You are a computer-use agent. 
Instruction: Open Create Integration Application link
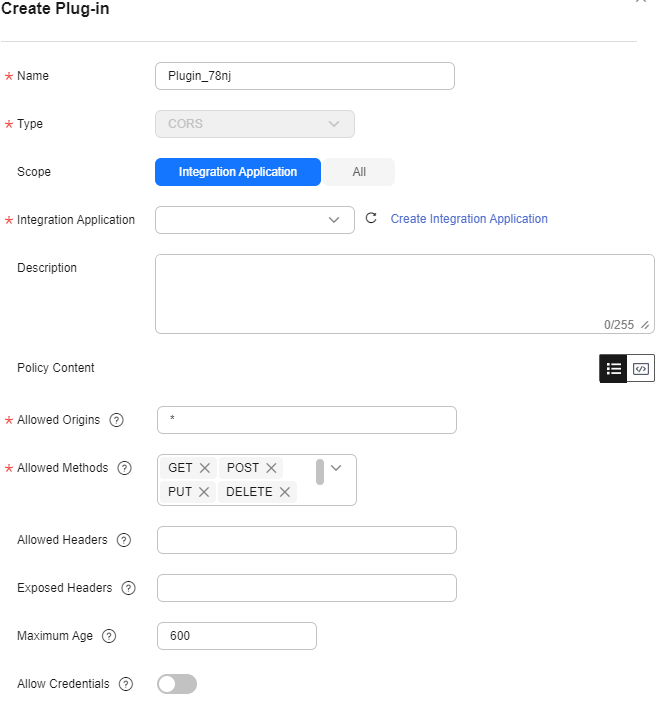point(469,219)
